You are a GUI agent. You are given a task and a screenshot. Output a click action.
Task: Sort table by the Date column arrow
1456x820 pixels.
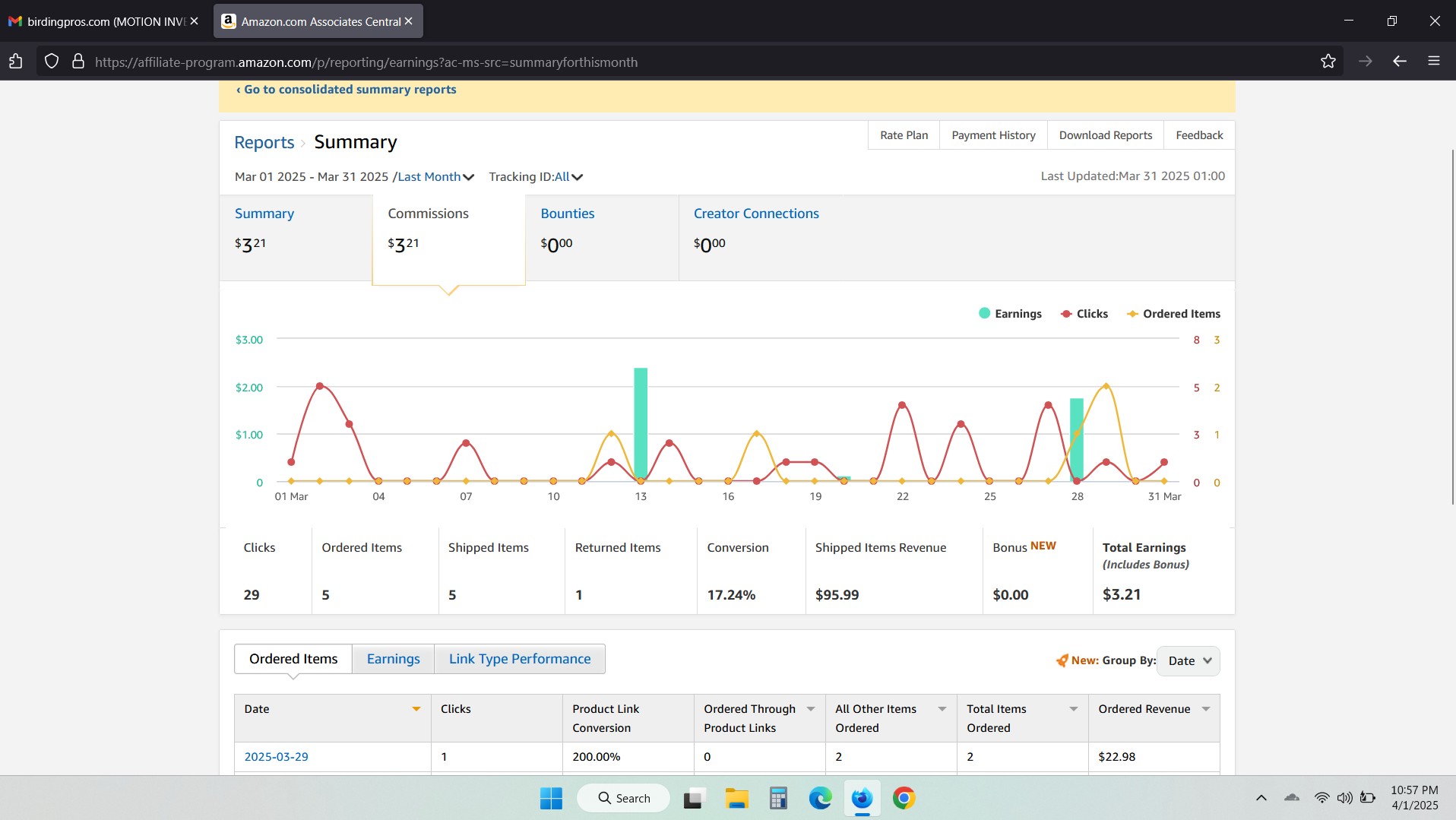click(x=416, y=709)
